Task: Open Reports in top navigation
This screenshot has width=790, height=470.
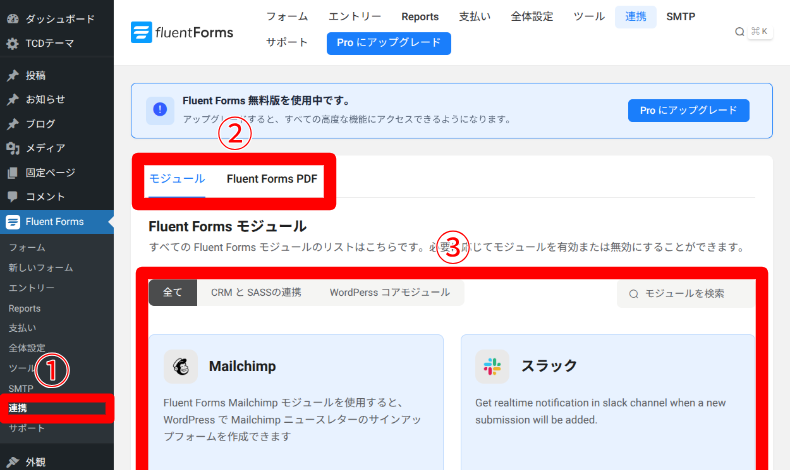Action: (x=420, y=17)
